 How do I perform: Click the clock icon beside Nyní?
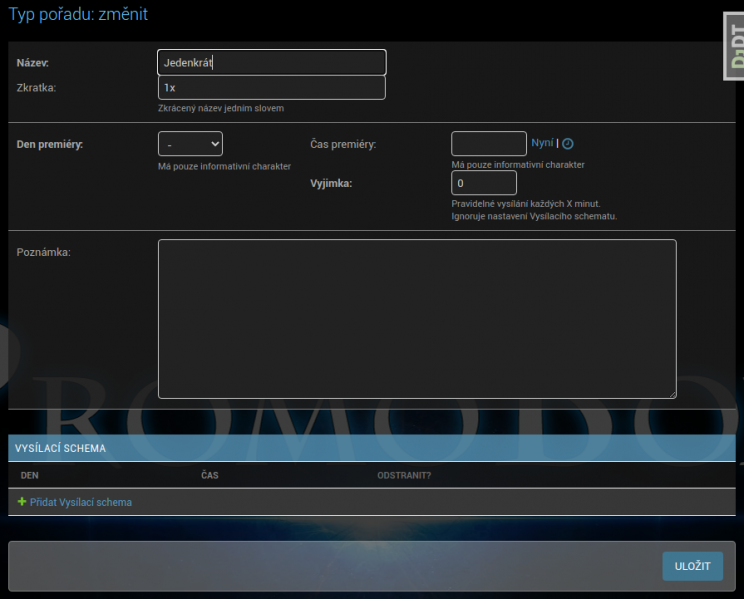click(x=568, y=144)
